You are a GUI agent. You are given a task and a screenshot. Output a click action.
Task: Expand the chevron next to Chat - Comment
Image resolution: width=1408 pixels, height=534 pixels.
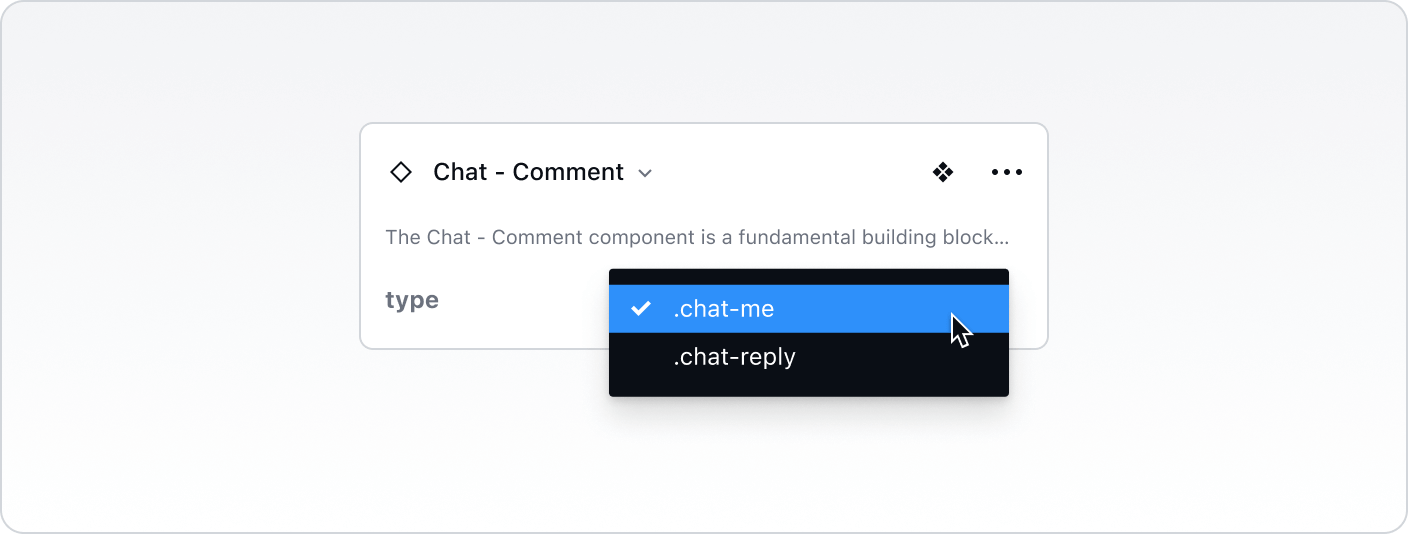pos(645,173)
